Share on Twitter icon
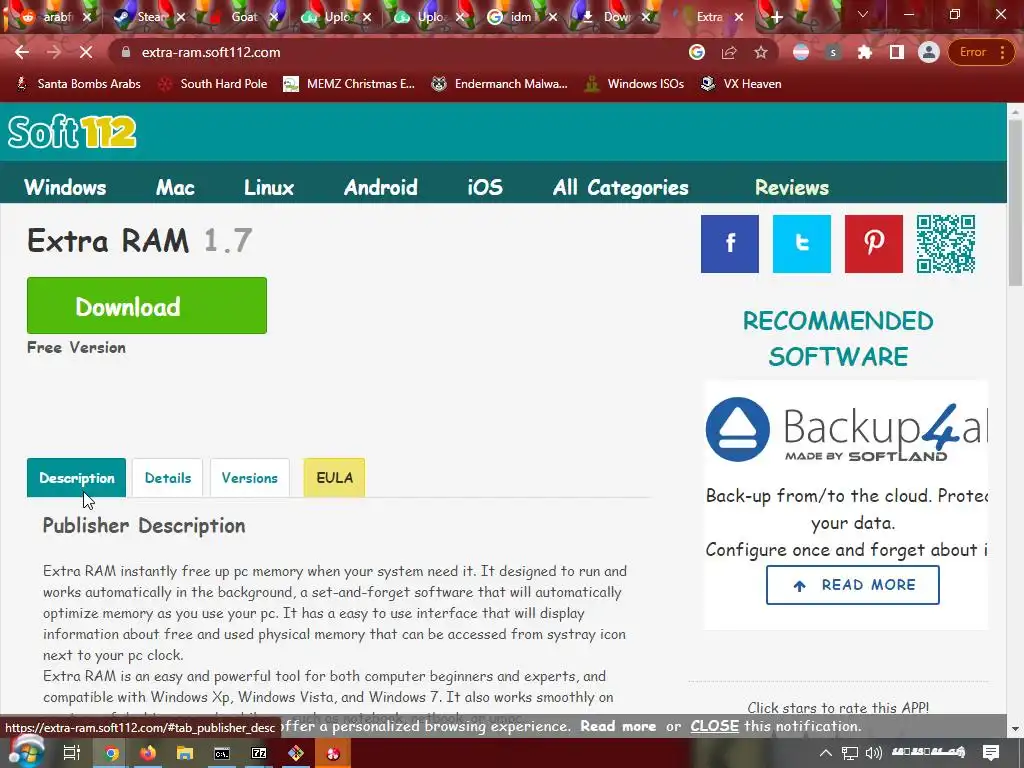This screenshot has height=768, width=1024. click(x=801, y=244)
